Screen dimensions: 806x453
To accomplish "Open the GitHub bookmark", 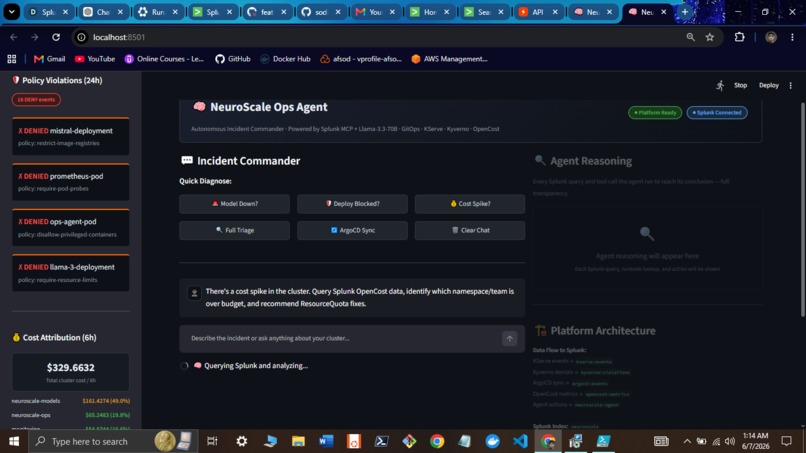I will click(233, 59).
